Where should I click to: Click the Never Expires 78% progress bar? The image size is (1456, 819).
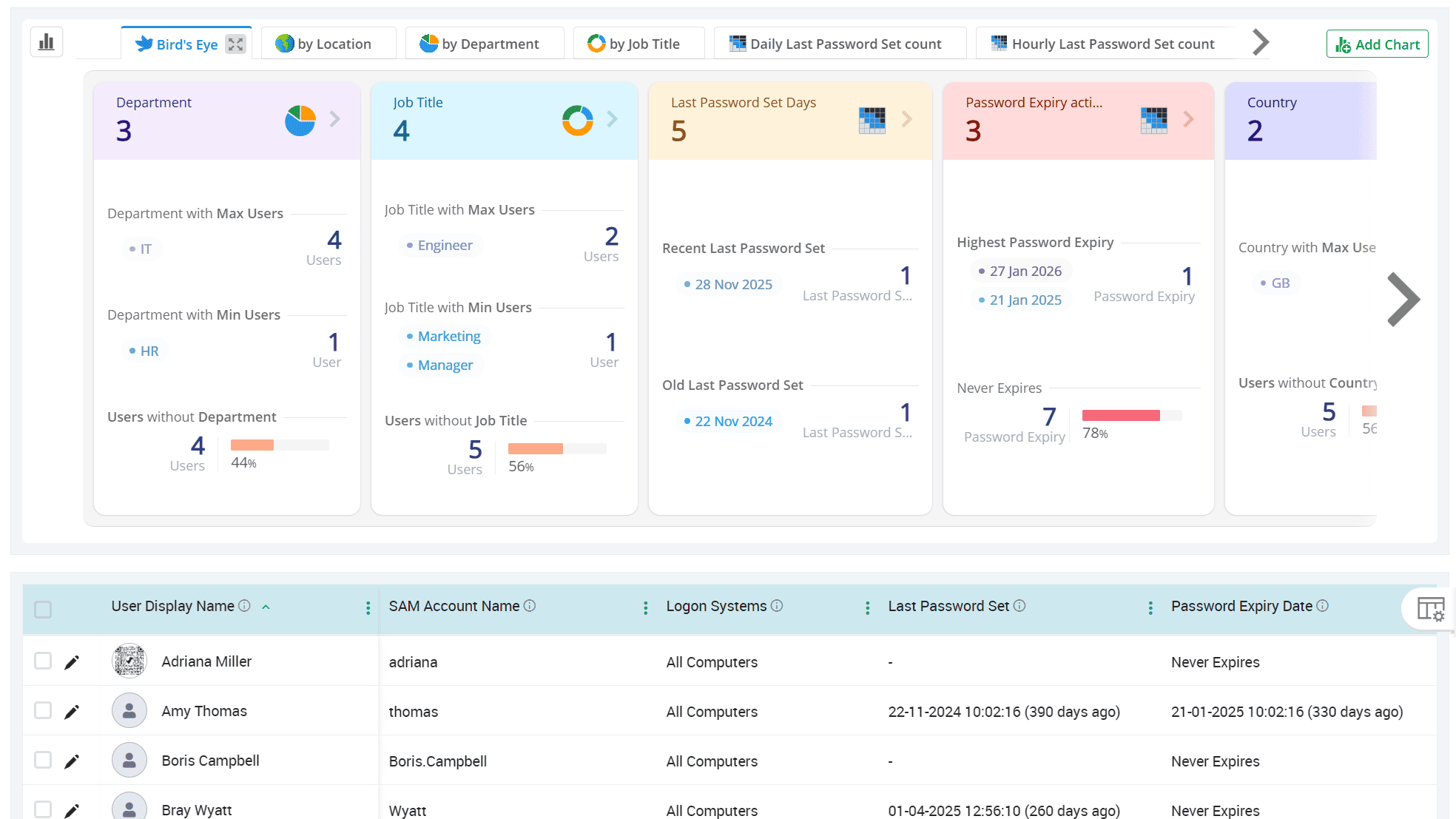click(x=1131, y=416)
